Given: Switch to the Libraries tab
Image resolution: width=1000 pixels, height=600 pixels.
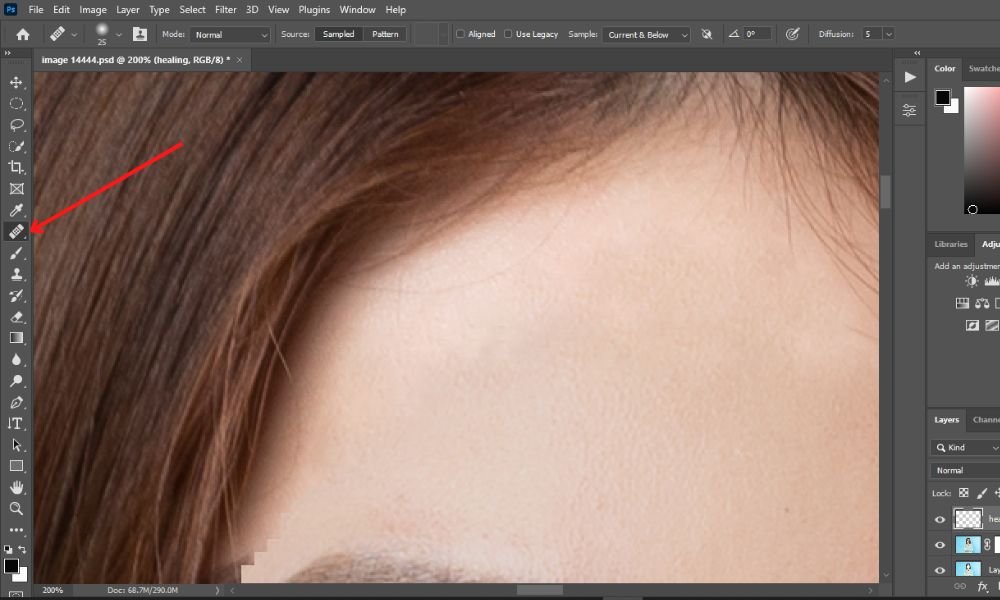Looking at the screenshot, I should (951, 244).
